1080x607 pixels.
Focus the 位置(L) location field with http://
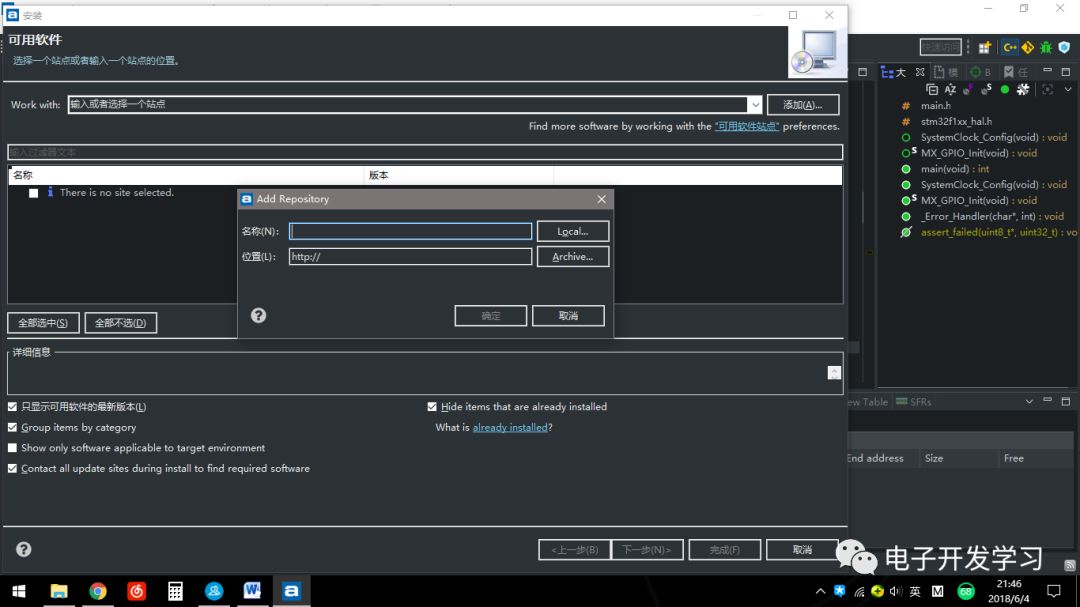[411, 256]
